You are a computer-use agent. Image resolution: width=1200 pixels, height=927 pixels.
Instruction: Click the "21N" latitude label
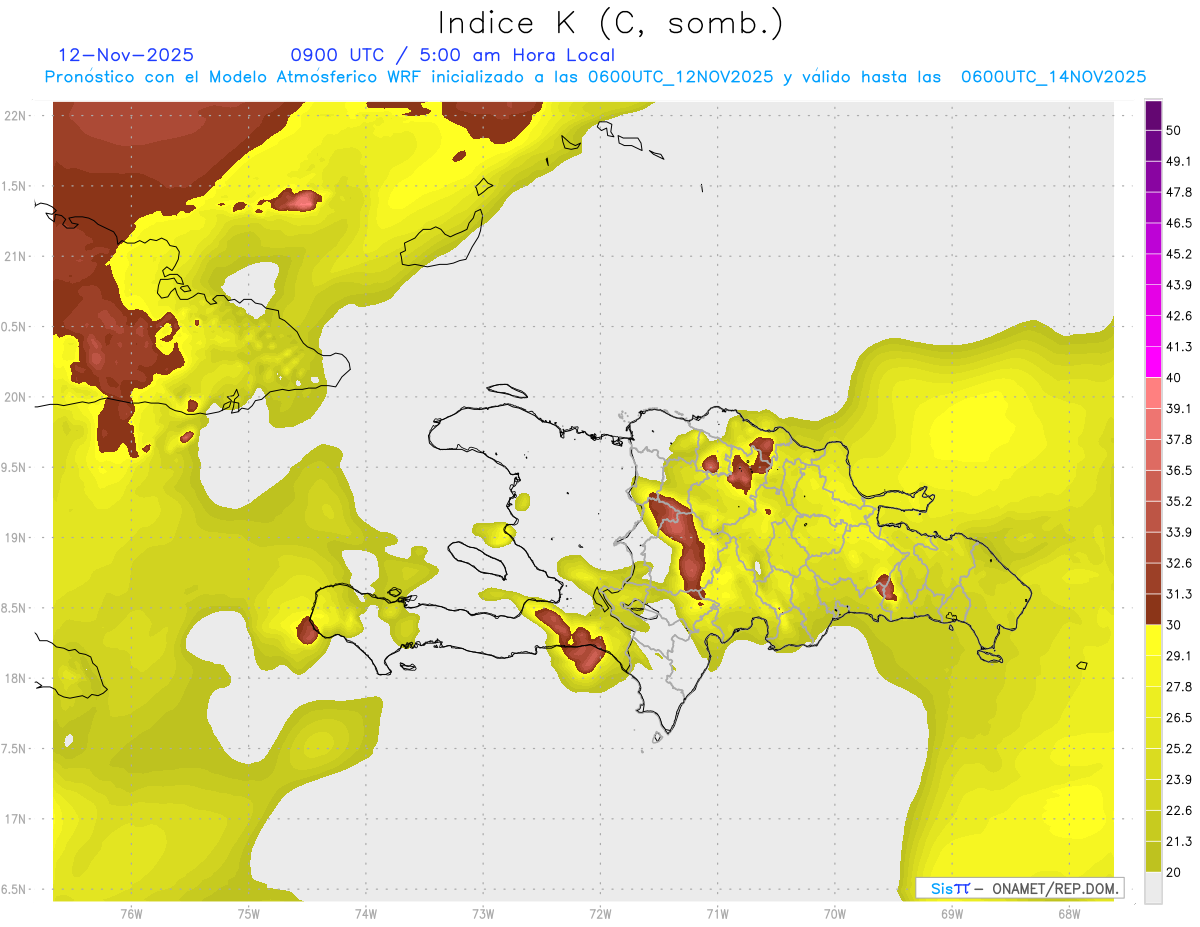(x=17, y=256)
